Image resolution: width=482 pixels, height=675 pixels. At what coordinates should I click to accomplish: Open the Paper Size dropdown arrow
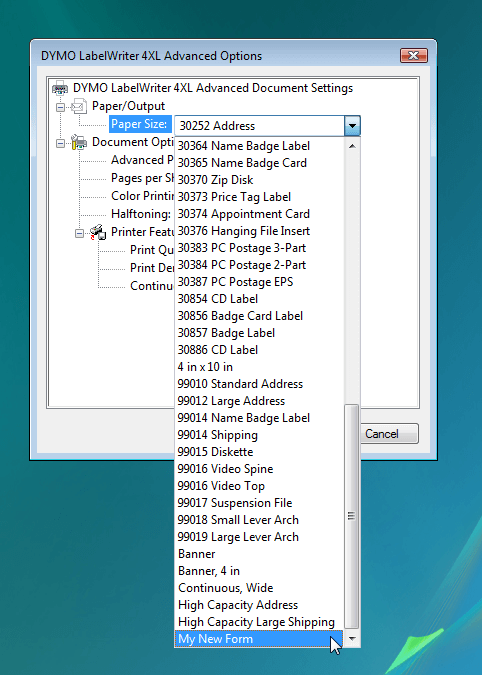(352, 126)
